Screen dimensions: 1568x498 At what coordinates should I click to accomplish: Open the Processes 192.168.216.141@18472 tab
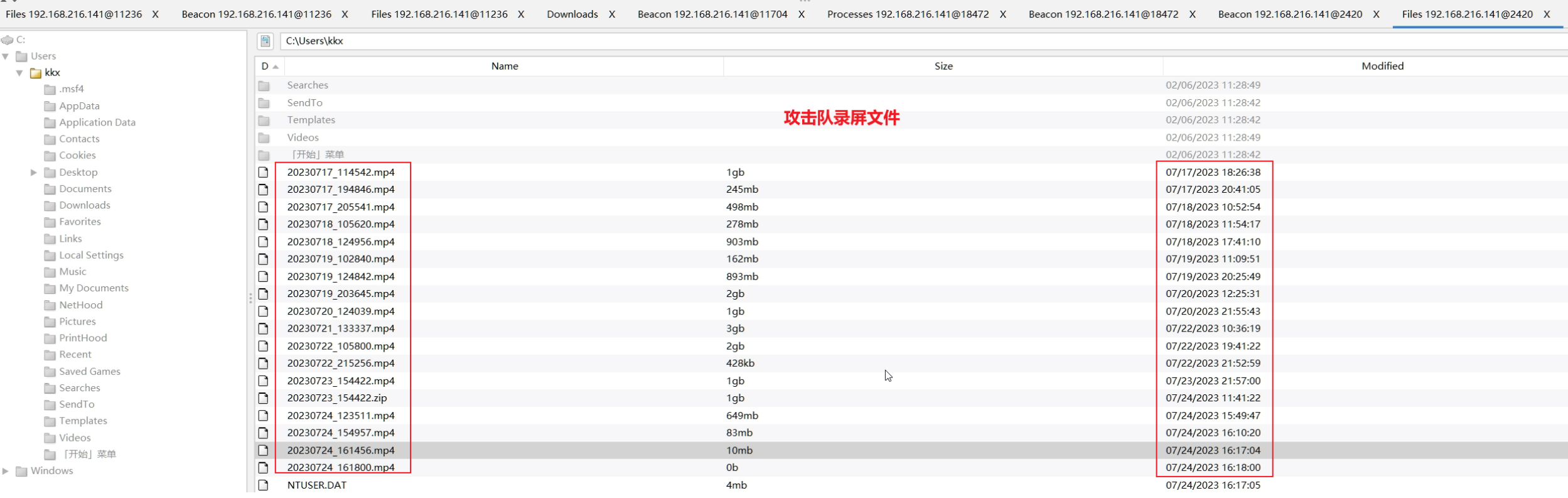[908, 14]
